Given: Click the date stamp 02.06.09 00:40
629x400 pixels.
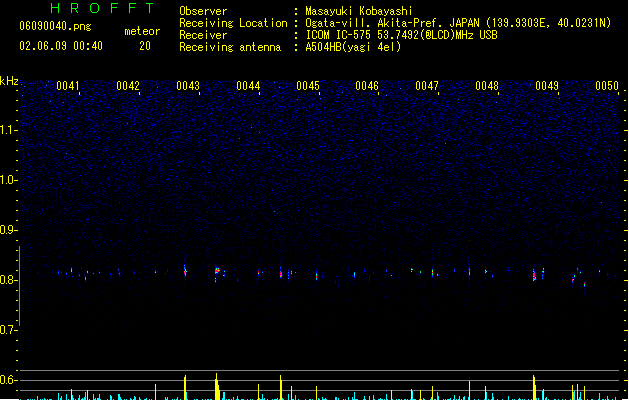Looking at the screenshot, I should (x=61, y=46).
